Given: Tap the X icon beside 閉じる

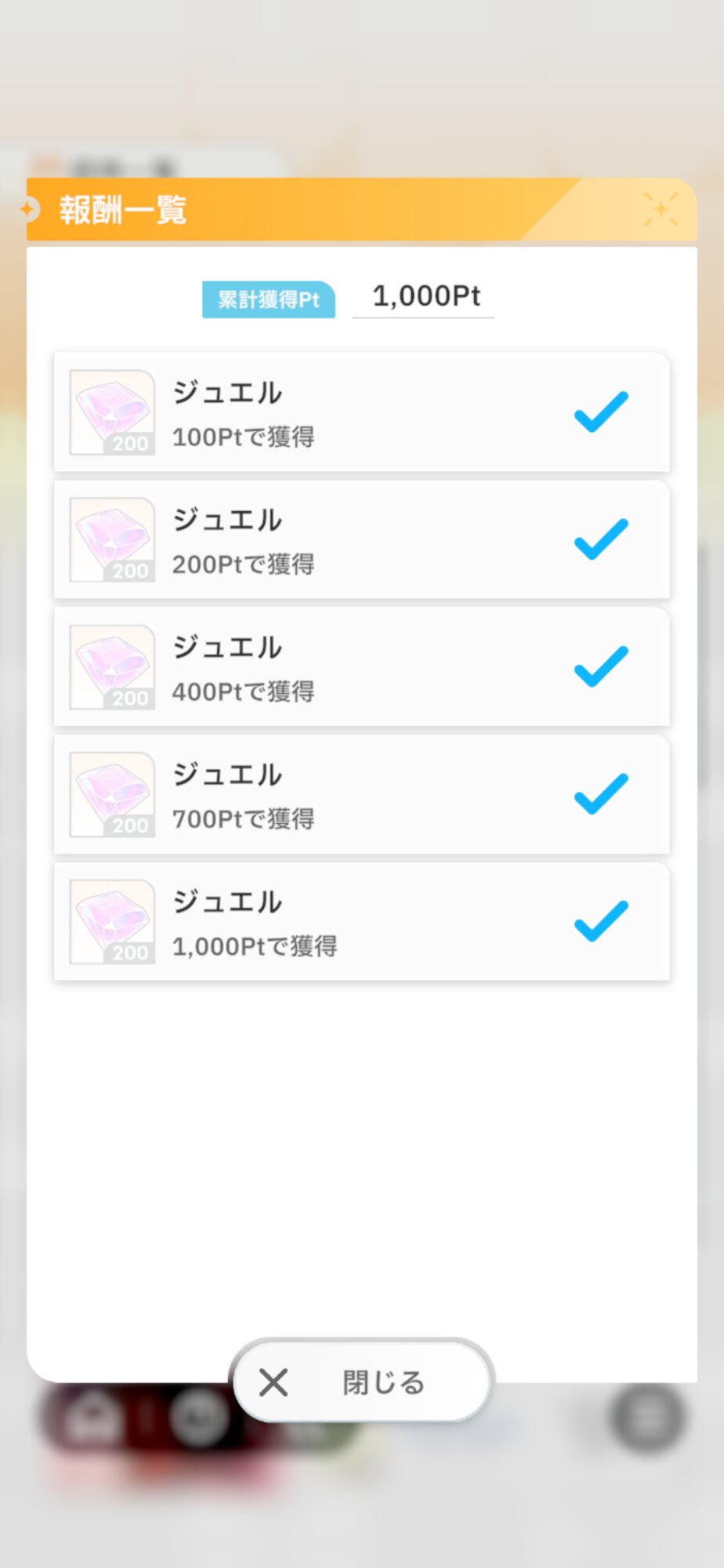Looking at the screenshot, I should [273, 1382].
